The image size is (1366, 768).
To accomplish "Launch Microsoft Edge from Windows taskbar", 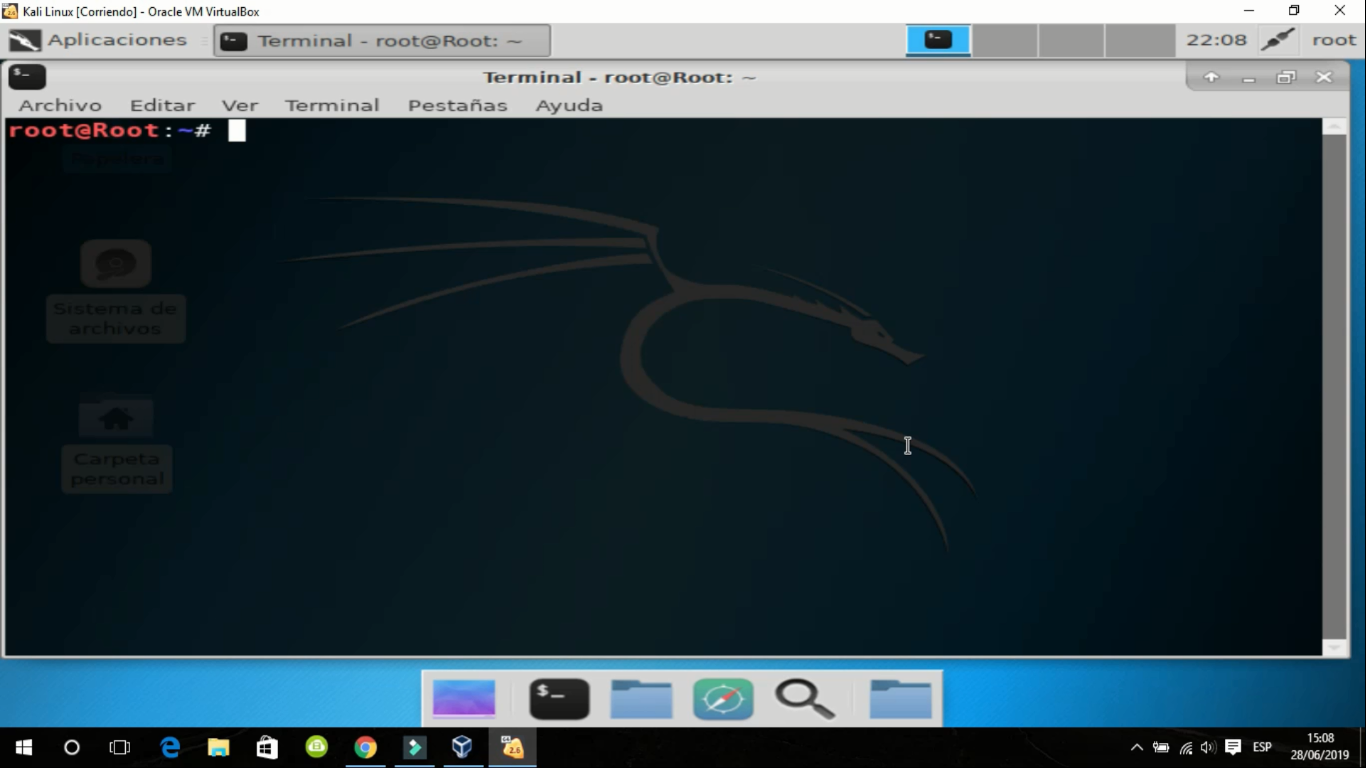I will click(x=170, y=747).
